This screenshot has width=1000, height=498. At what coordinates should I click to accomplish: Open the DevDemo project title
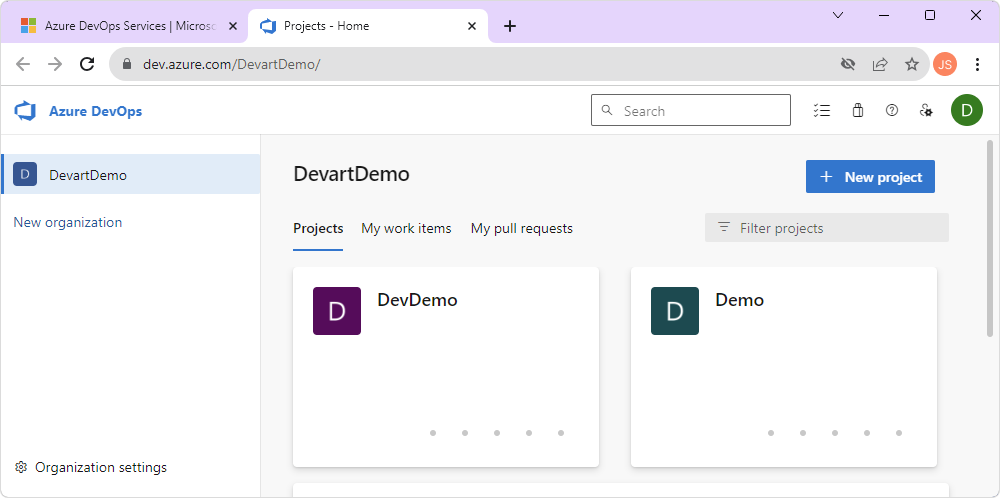pos(417,300)
